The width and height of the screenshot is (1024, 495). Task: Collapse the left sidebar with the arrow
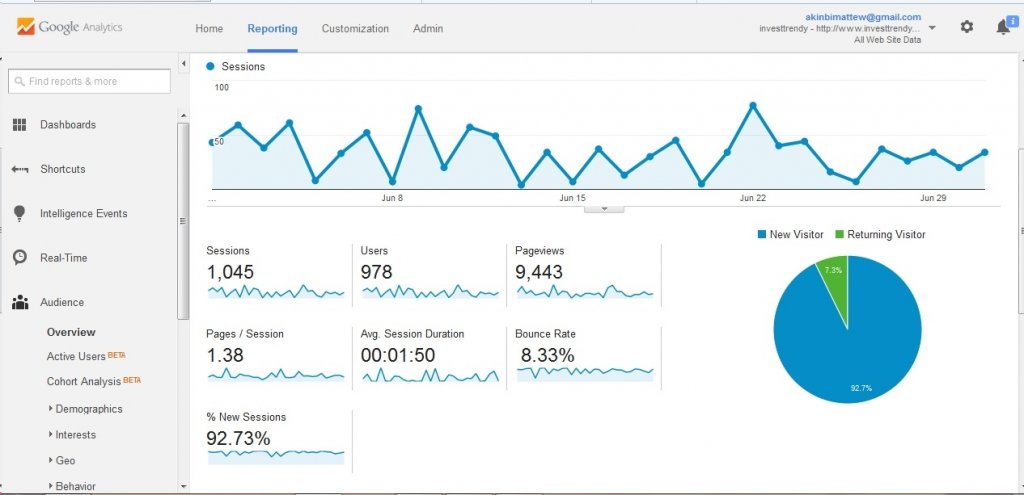(x=184, y=63)
